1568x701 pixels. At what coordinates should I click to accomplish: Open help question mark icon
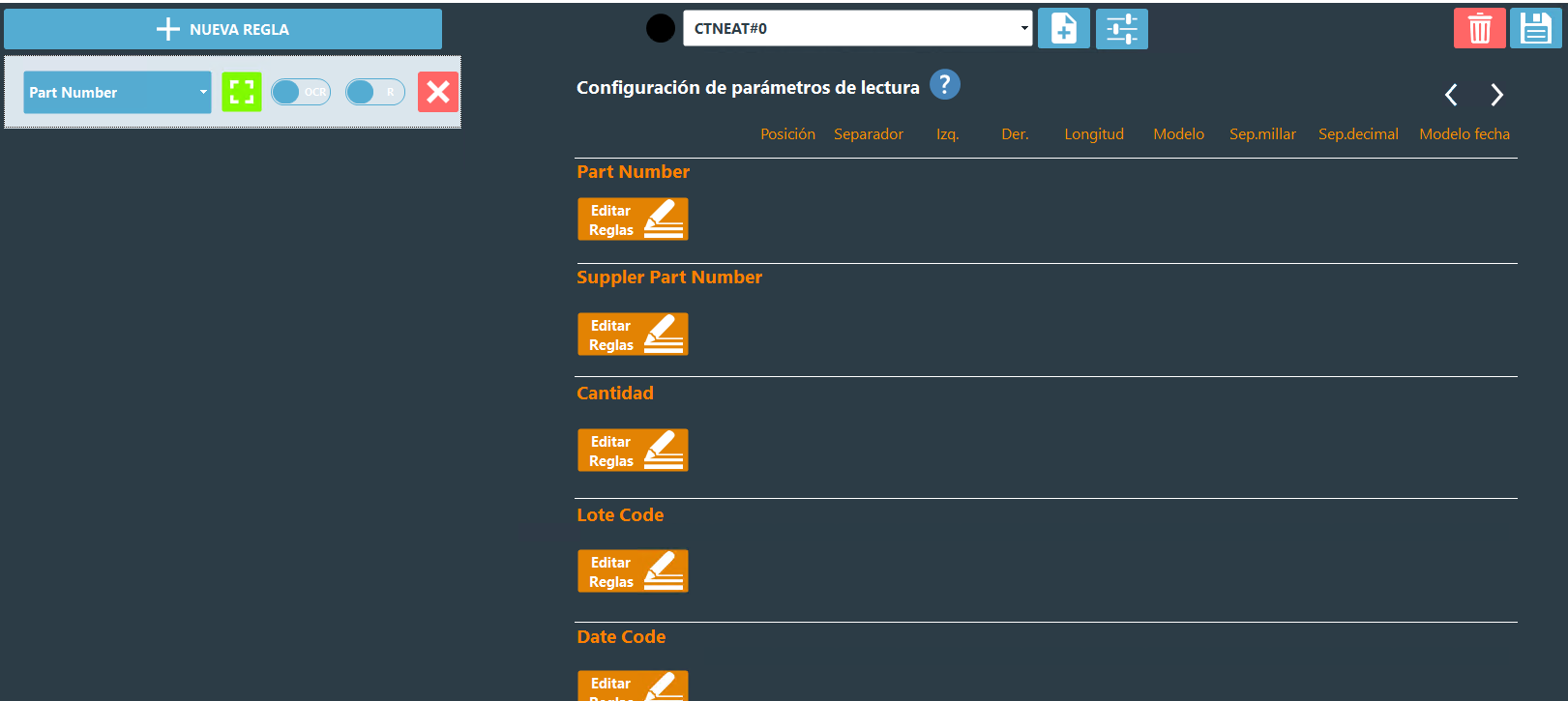click(x=944, y=85)
